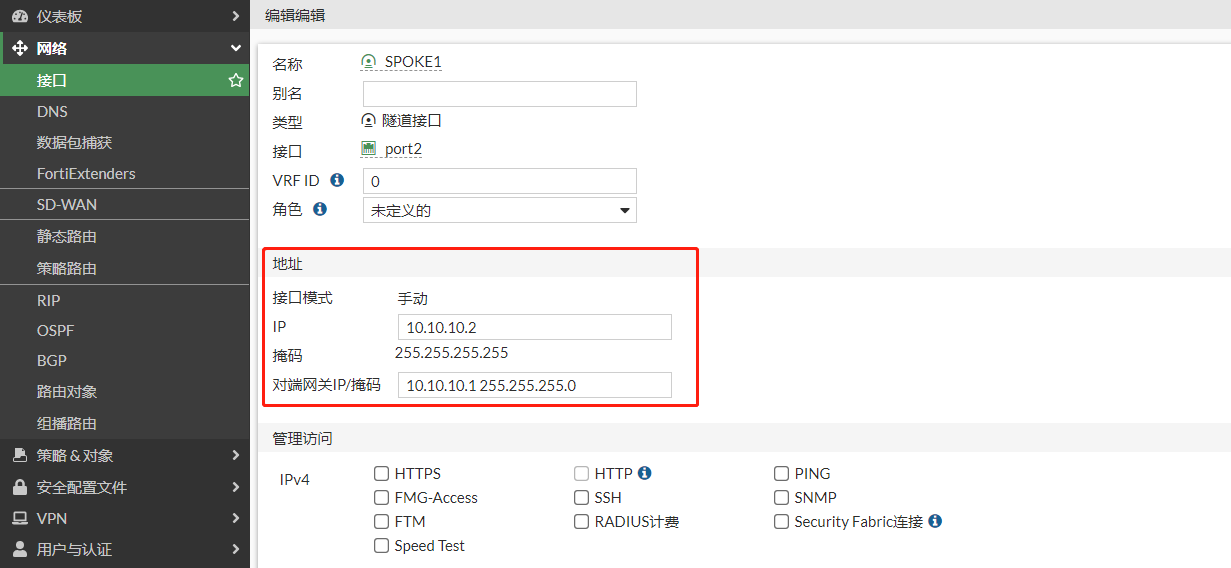Click the port2 interface icon
Image resolution: width=1231 pixels, height=568 pixels.
tap(369, 149)
